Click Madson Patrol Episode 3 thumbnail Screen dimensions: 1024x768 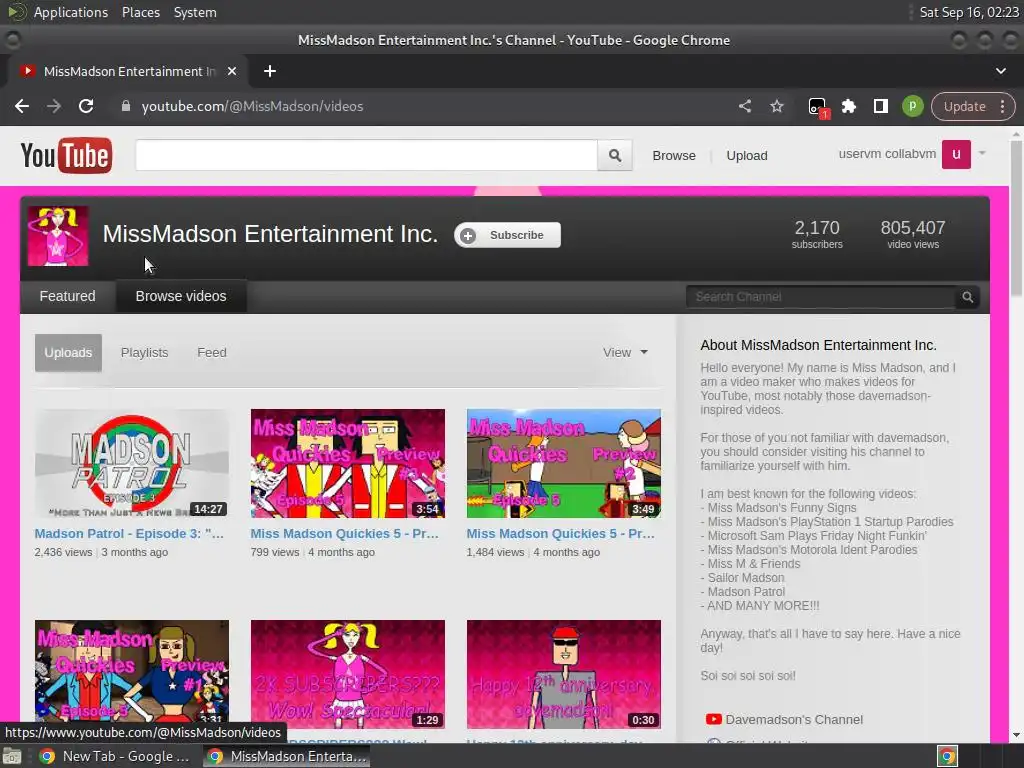132,464
